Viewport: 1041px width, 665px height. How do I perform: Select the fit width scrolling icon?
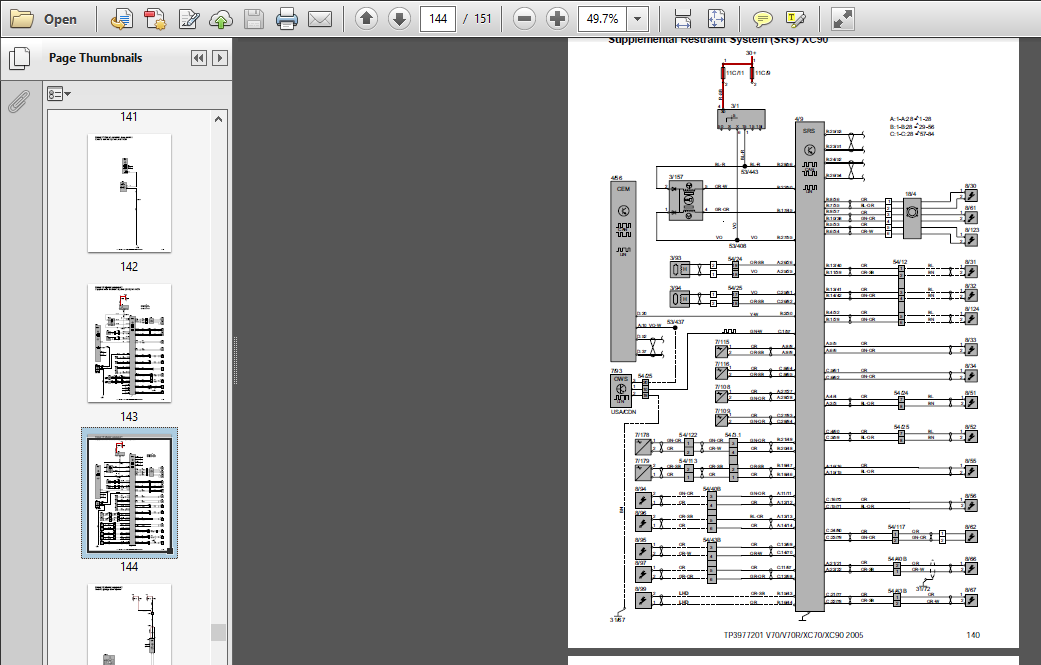click(x=682, y=19)
